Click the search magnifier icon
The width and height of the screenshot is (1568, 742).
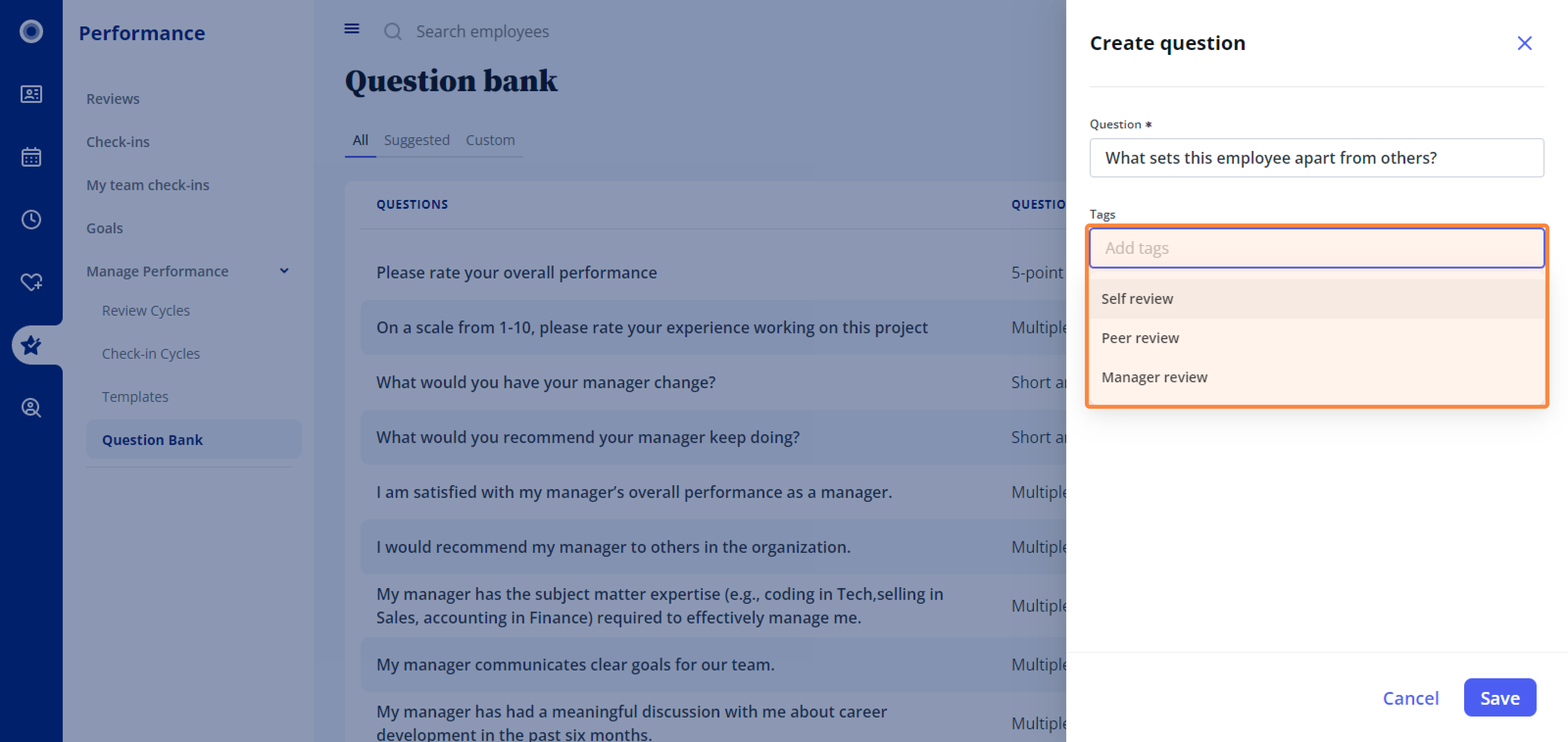[392, 31]
